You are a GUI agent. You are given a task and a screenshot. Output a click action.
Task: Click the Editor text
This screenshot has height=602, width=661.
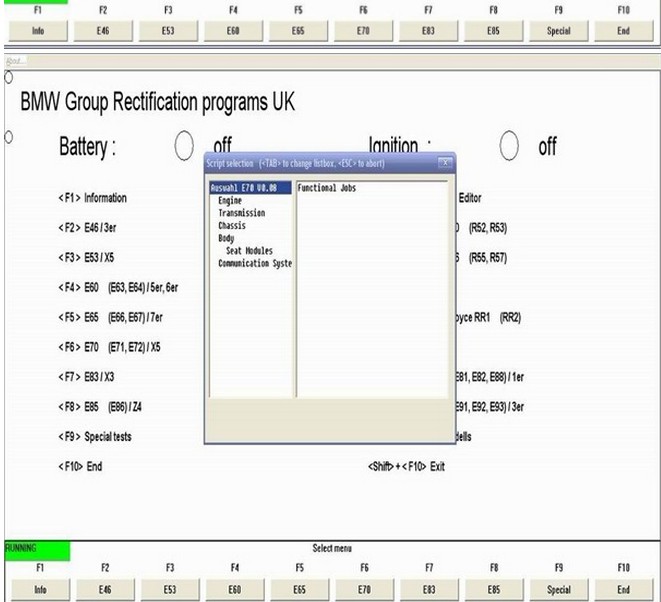pyautogui.click(x=470, y=198)
